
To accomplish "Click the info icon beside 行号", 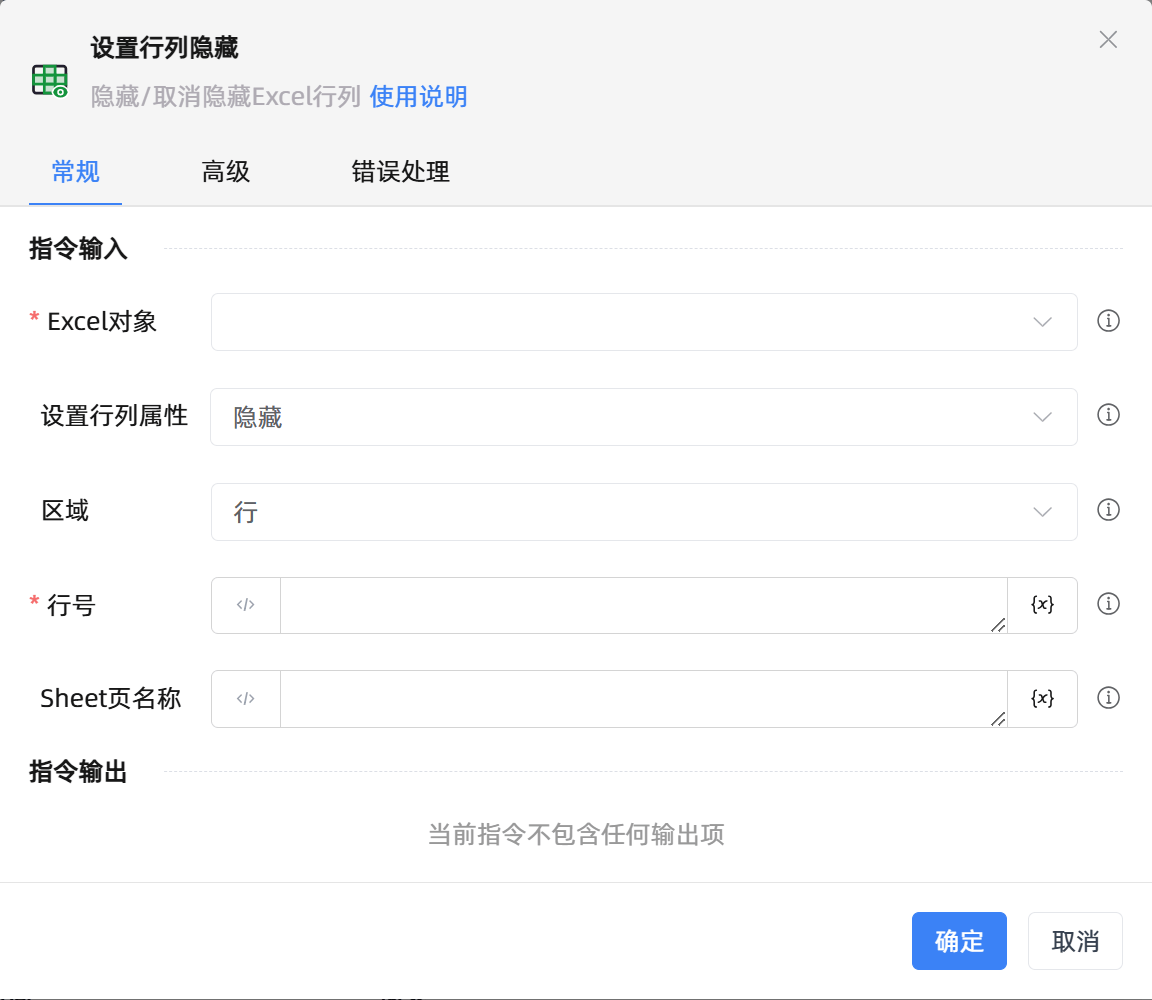I will (1108, 604).
